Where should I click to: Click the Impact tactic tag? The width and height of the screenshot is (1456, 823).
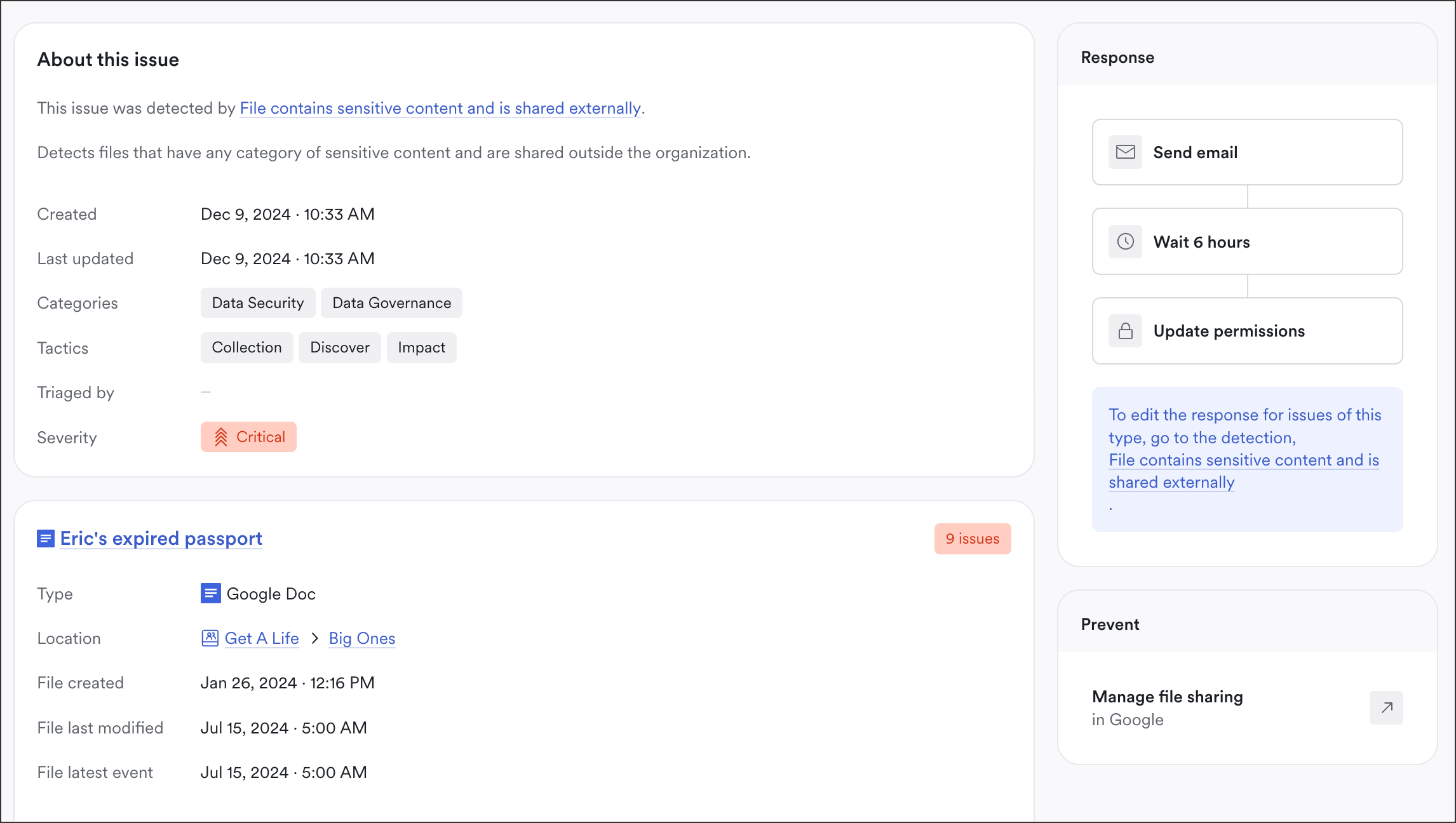tap(421, 347)
